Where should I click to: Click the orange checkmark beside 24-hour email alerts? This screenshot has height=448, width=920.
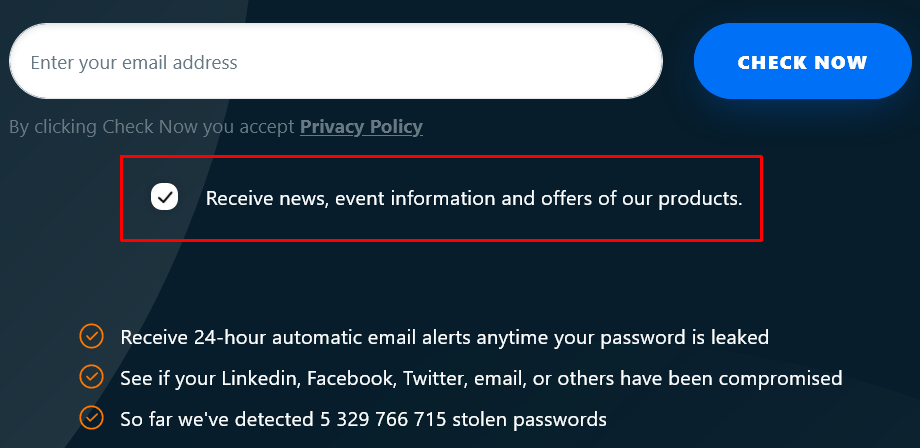pos(91,336)
